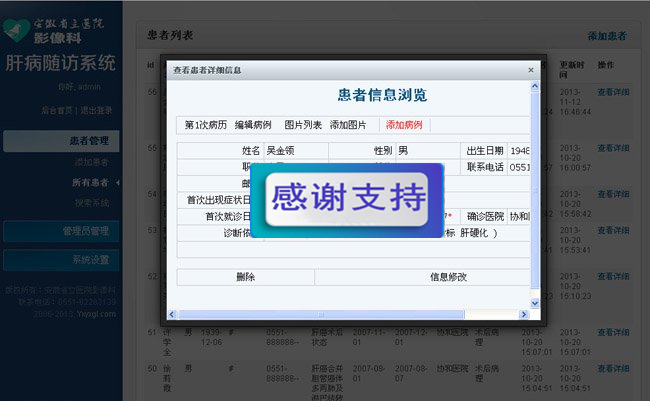Screen dimensions: 650x401
Task: Click the red 添加病例 tab
Action: pyautogui.click(x=404, y=125)
